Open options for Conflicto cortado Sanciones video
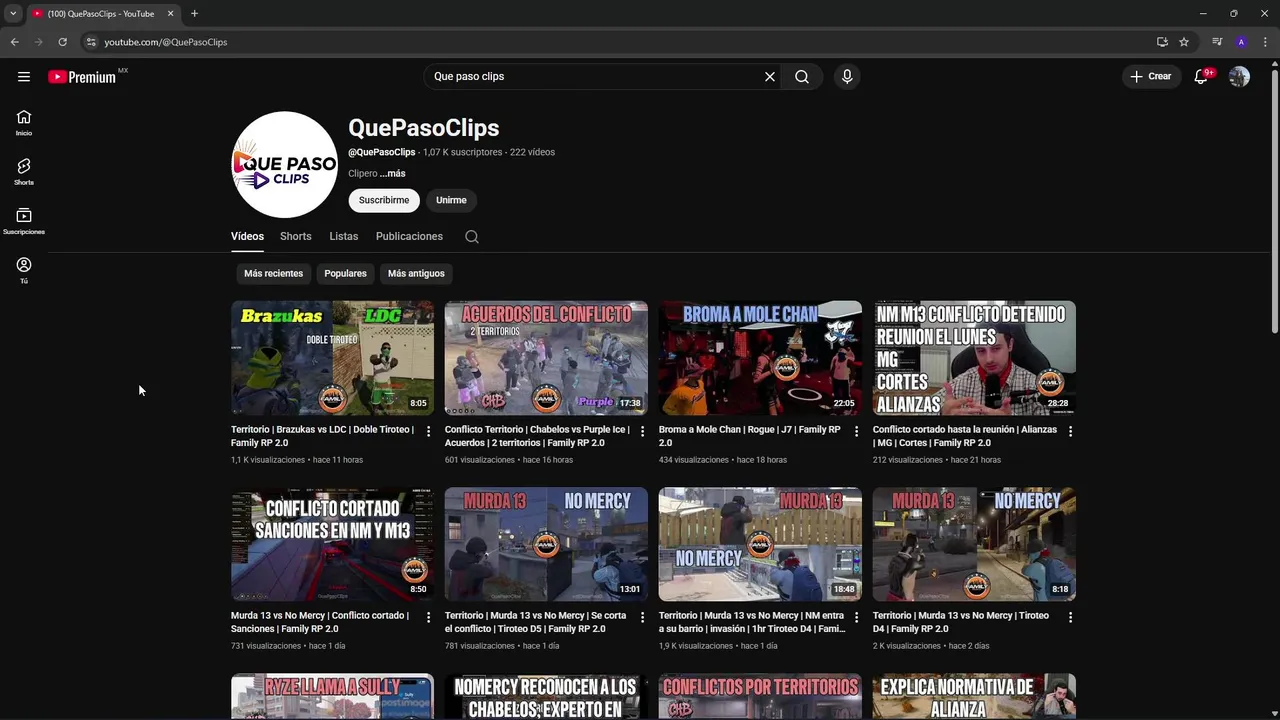The width and height of the screenshot is (1280, 720). [x=428, y=617]
